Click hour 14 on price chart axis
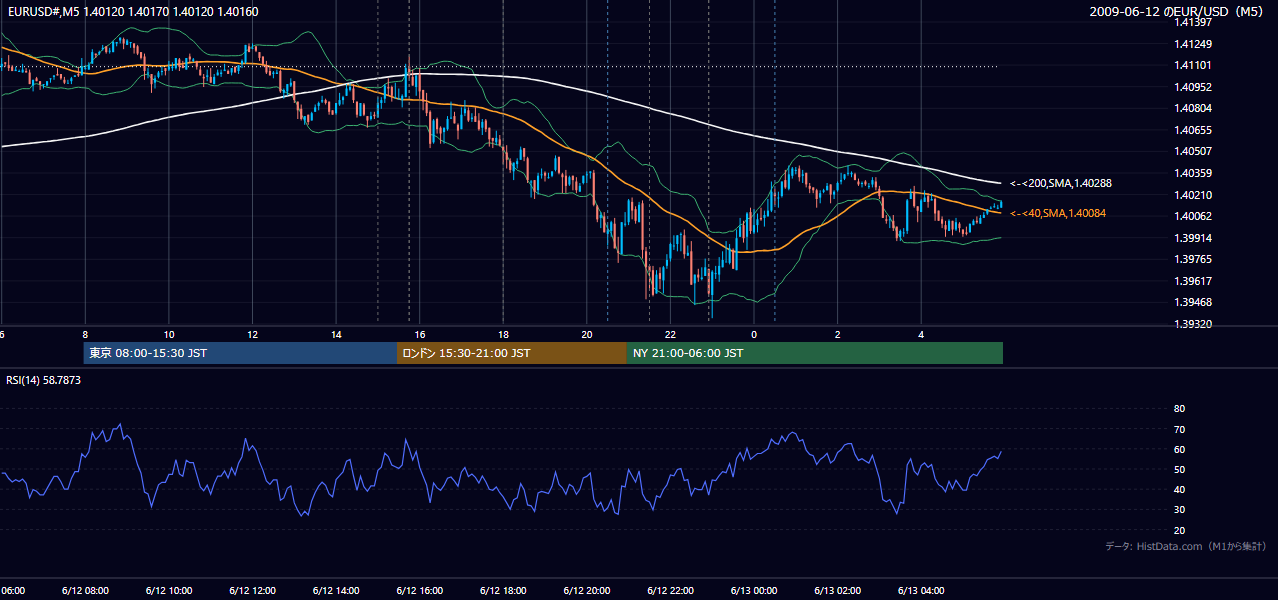Screen dimensions: 1278x600 click(x=336, y=334)
